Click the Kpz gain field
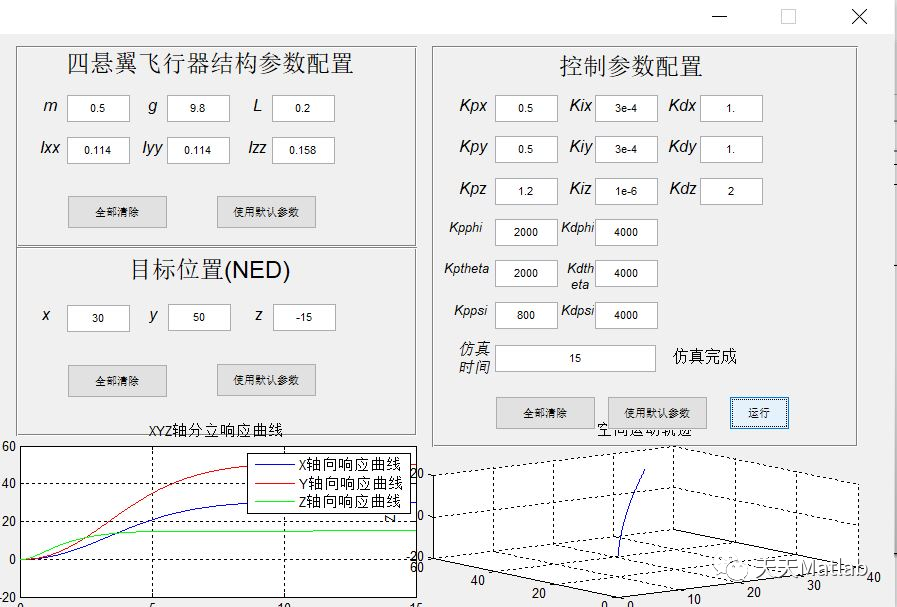Viewport: 897px width, 607px height. click(x=526, y=191)
